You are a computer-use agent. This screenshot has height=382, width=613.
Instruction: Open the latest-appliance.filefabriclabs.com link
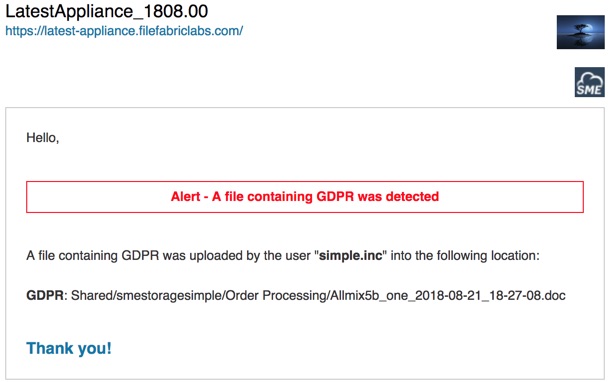tap(124, 30)
